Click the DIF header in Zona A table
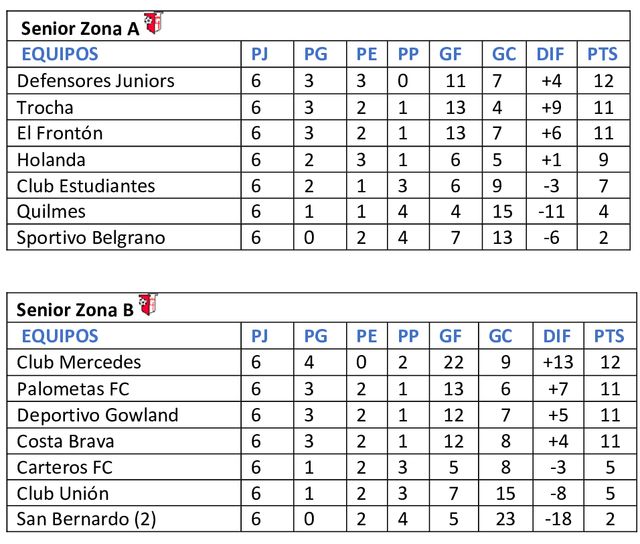Image resolution: width=640 pixels, height=544 pixels. [x=550, y=54]
